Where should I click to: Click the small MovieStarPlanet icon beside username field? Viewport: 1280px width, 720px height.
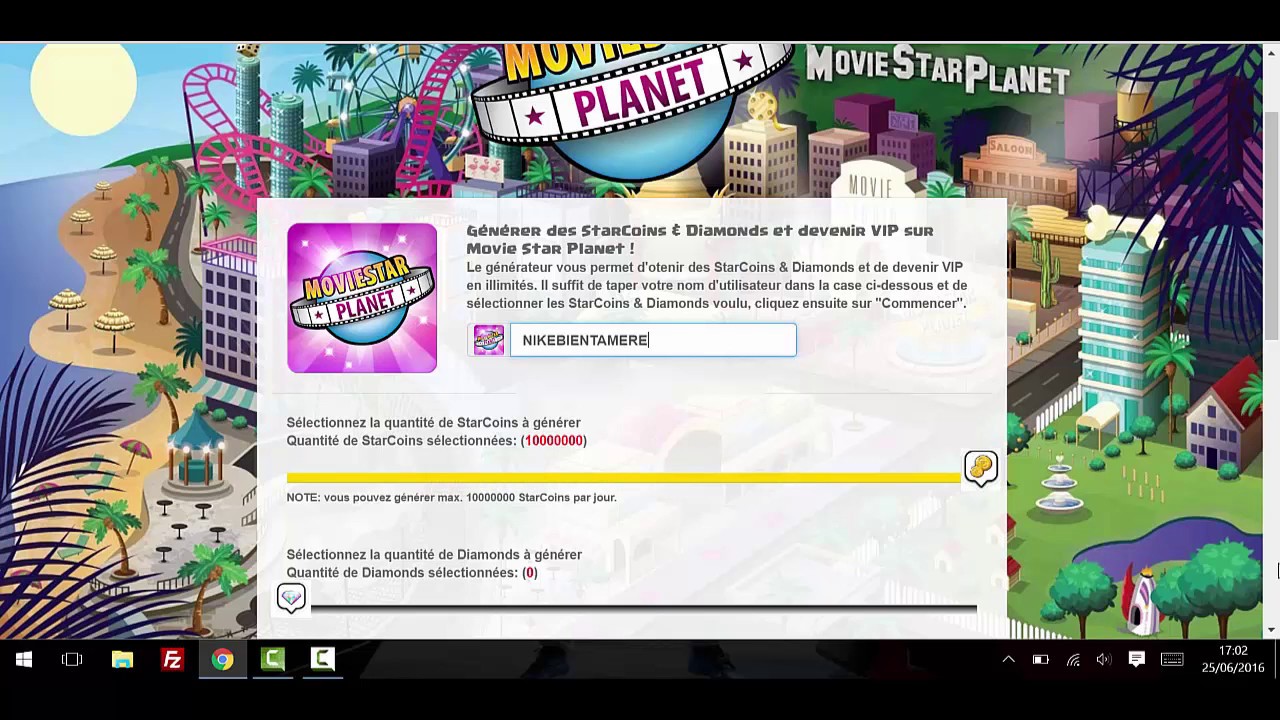[489, 340]
